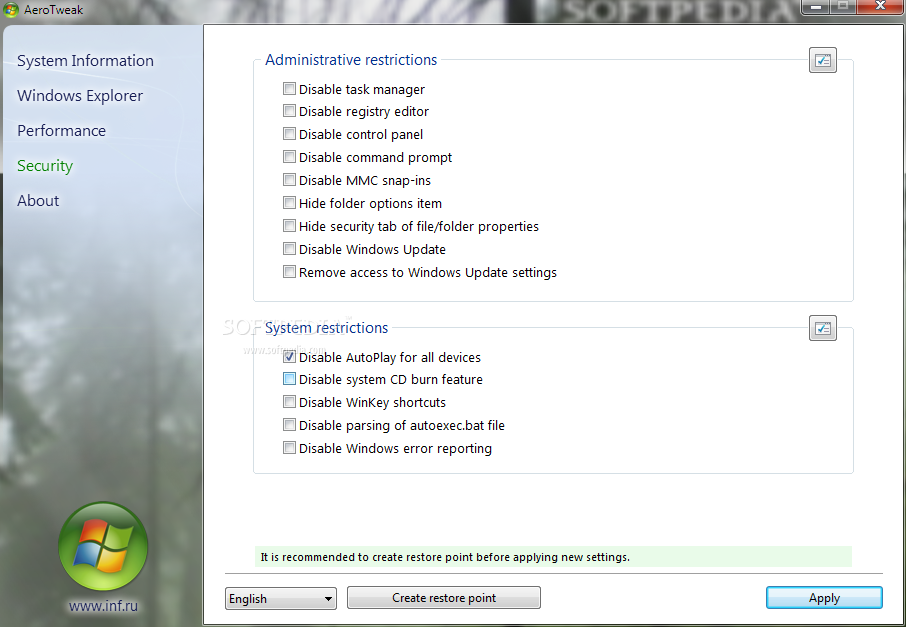Enable Disable task manager checkbox
Viewport: 906px width, 627px height.
[x=289, y=88]
